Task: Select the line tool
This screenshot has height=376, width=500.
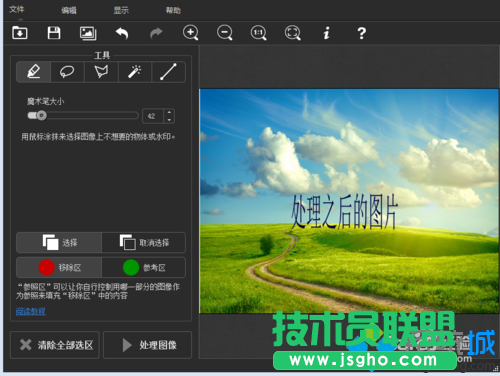Action: pyautogui.click(x=168, y=72)
